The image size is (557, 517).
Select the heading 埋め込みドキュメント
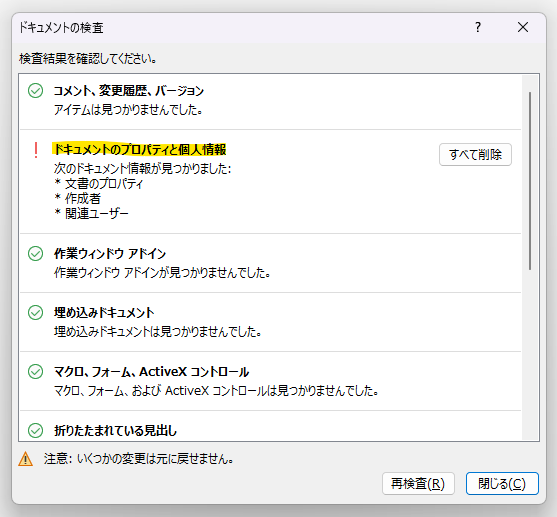click(104, 313)
